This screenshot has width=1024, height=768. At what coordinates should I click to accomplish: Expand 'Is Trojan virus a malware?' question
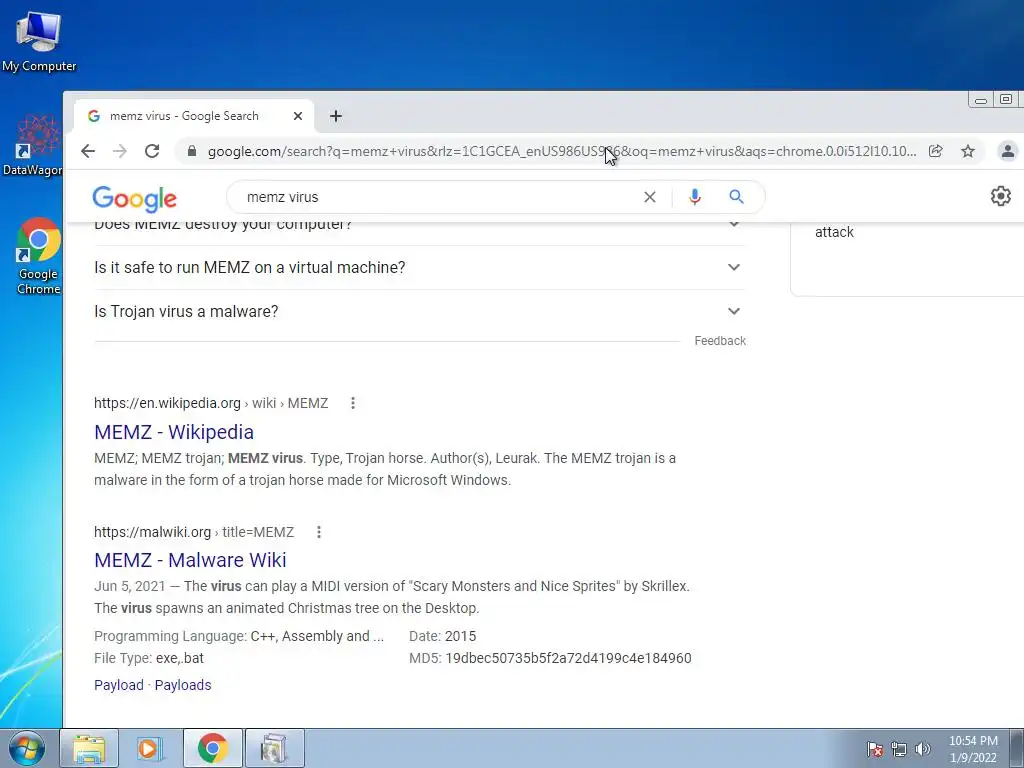[x=420, y=312]
